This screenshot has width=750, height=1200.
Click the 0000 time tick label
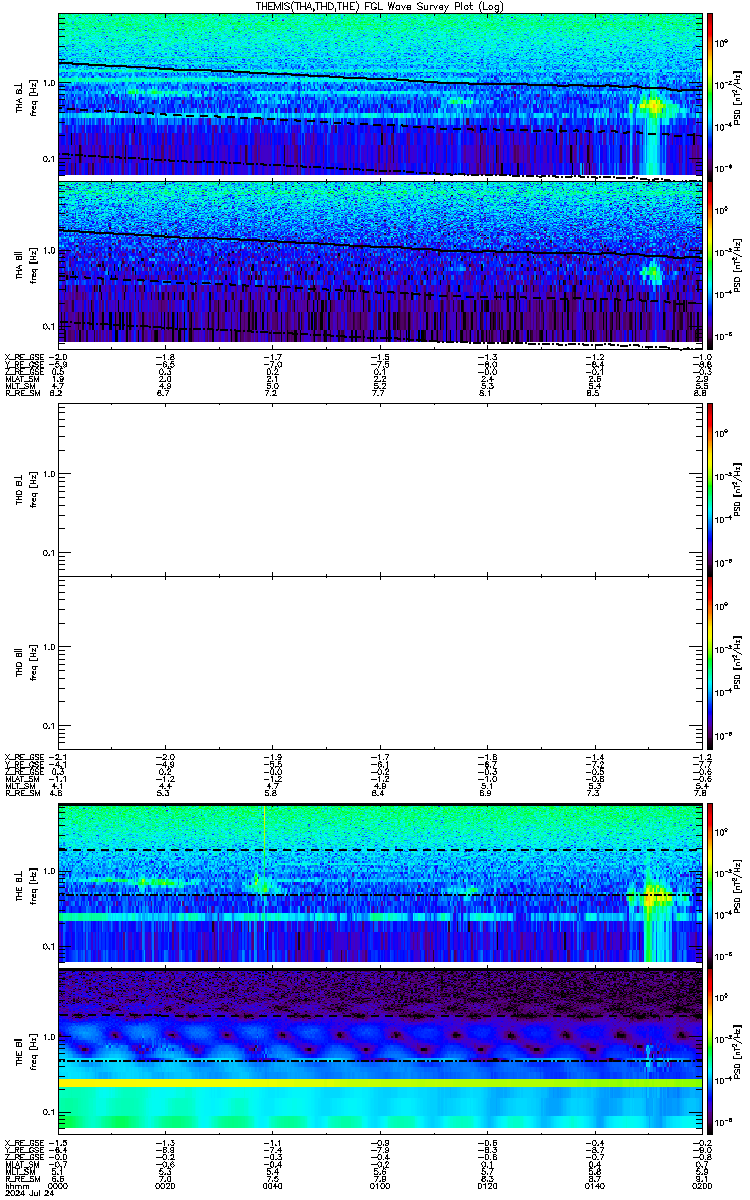click(x=59, y=1185)
